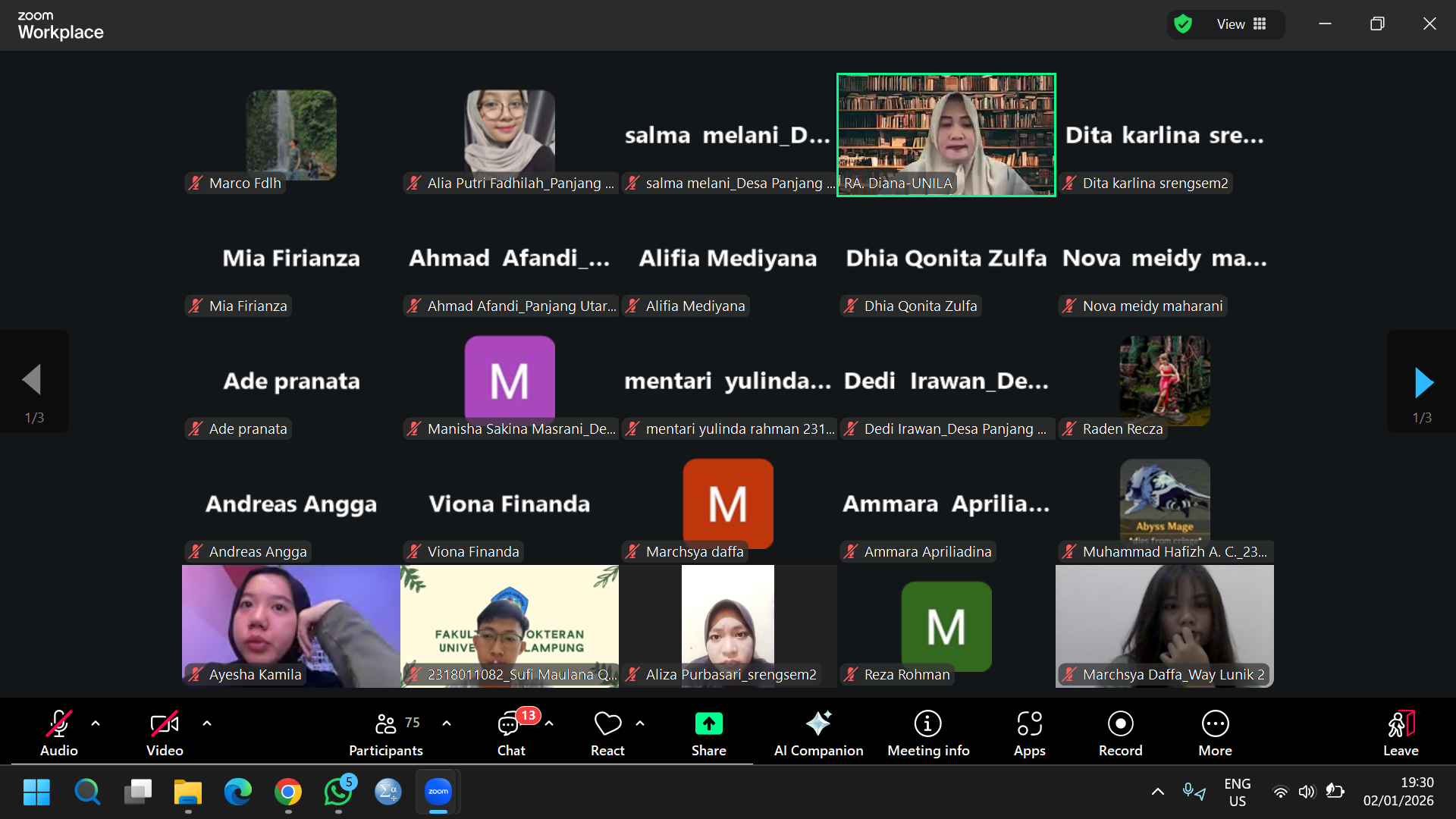1456x819 pixels.
Task: Open the Participants panel
Action: pyautogui.click(x=386, y=733)
